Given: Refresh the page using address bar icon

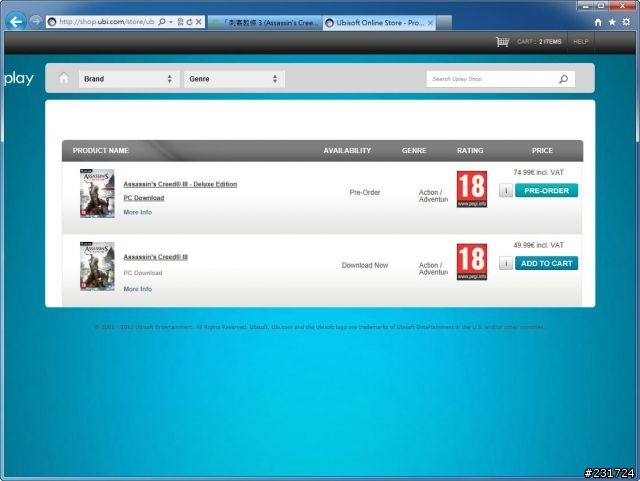Looking at the screenshot, I should click(189, 22).
